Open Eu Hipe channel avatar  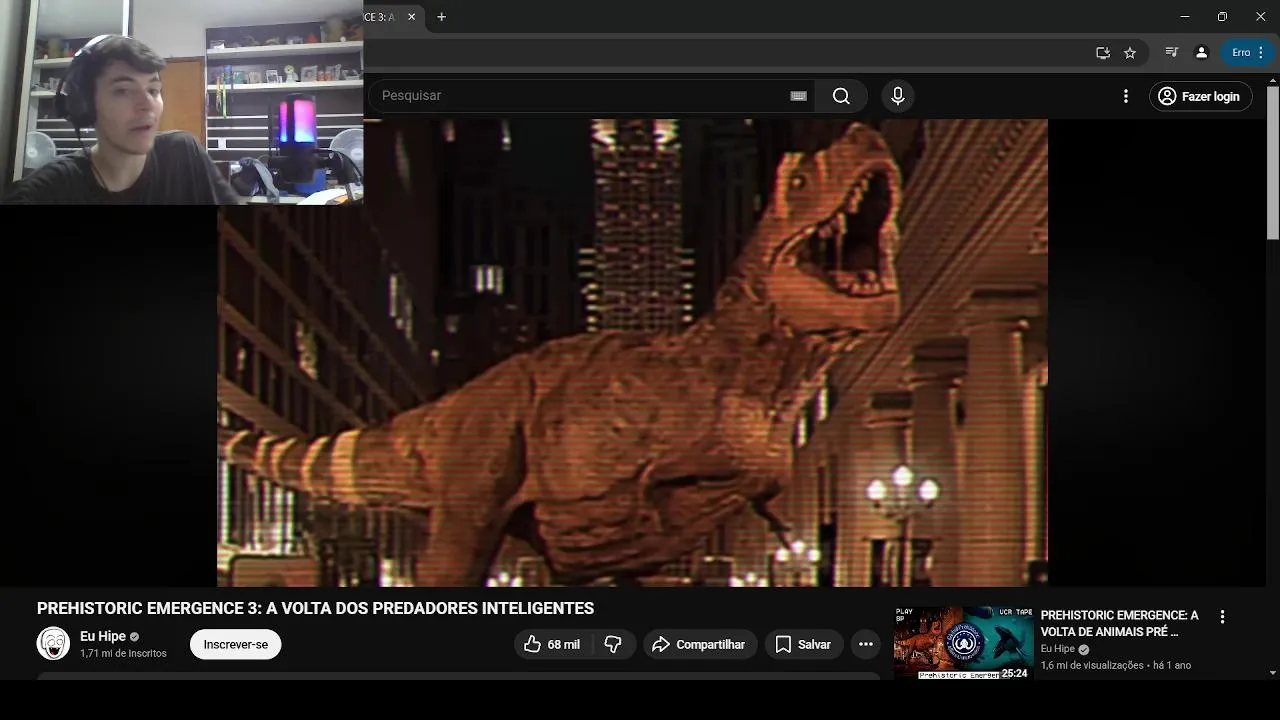coord(53,644)
